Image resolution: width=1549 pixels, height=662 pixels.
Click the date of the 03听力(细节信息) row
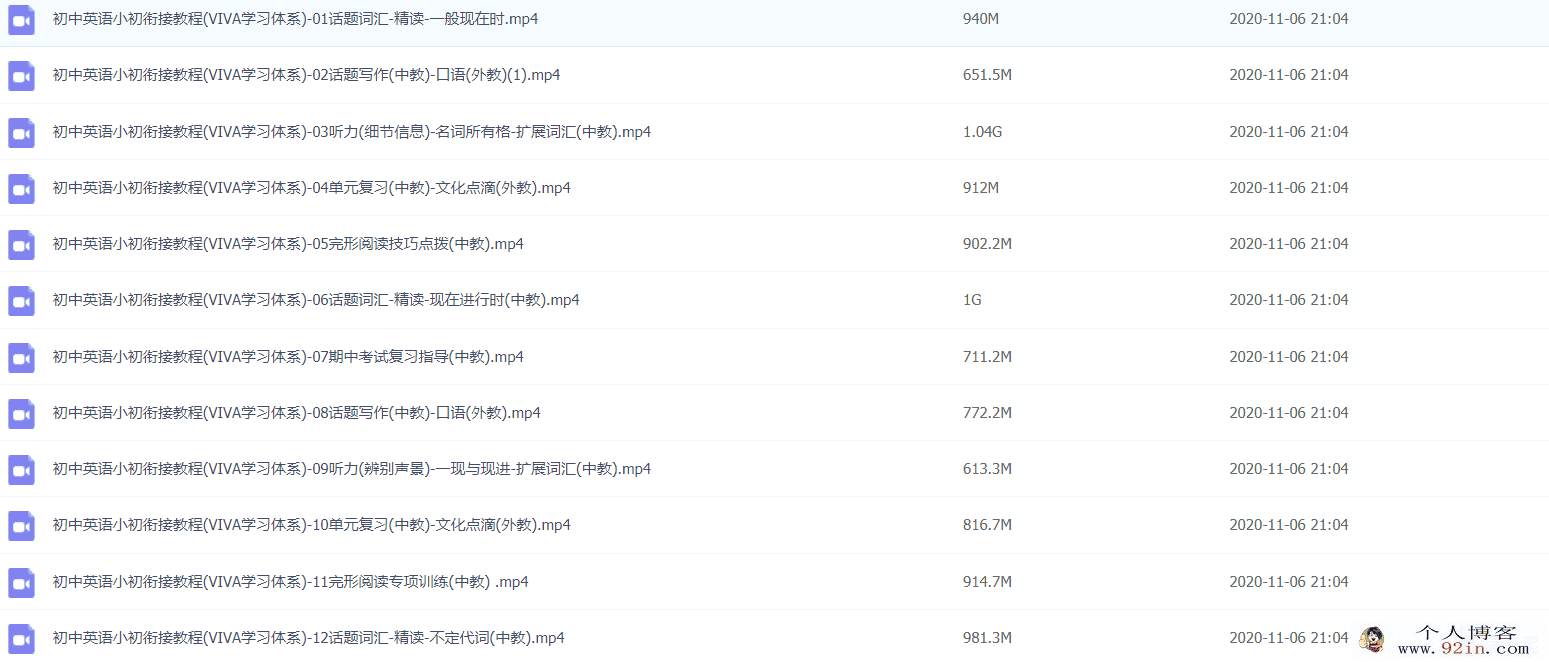tap(1289, 132)
